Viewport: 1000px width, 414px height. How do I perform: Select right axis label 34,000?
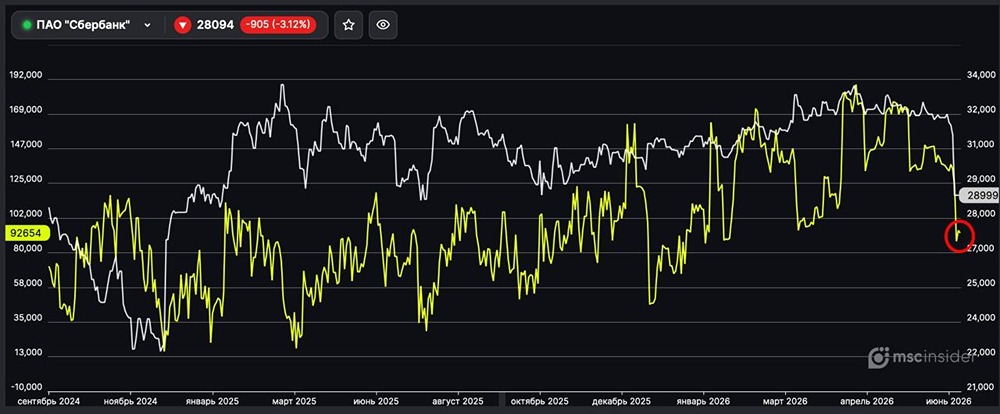[980, 75]
